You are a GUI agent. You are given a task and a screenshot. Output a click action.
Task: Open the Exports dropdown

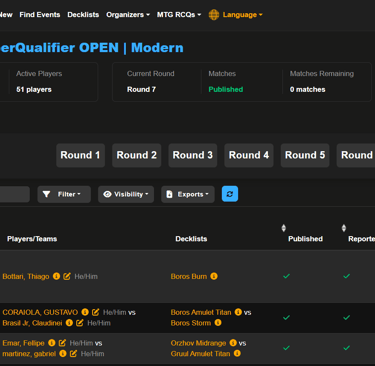click(188, 194)
